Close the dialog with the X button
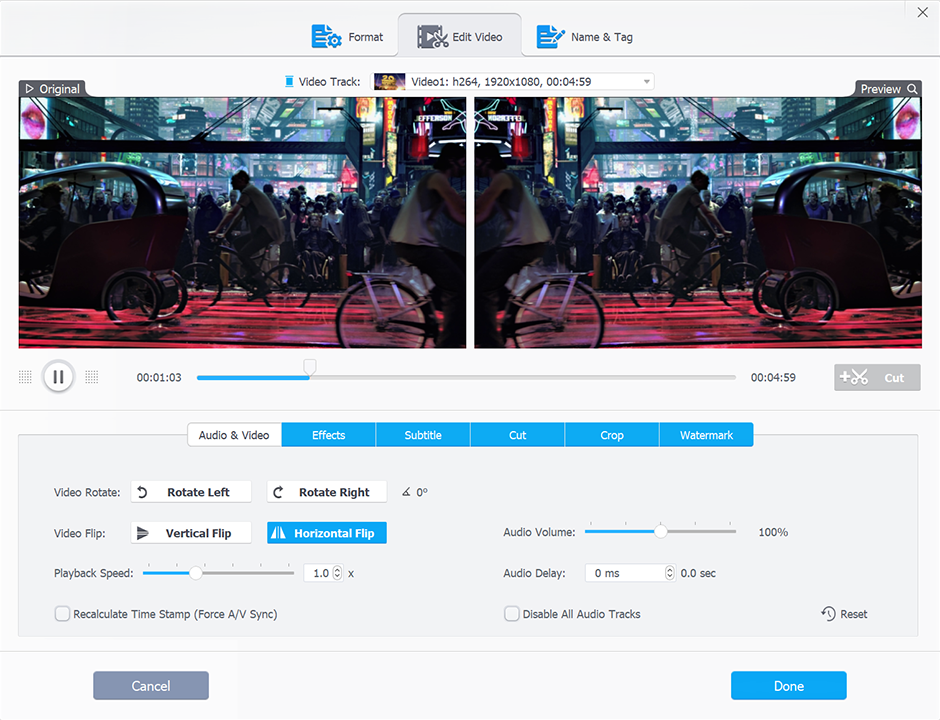The width and height of the screenshot is (940, 720). tap(923, 12)
